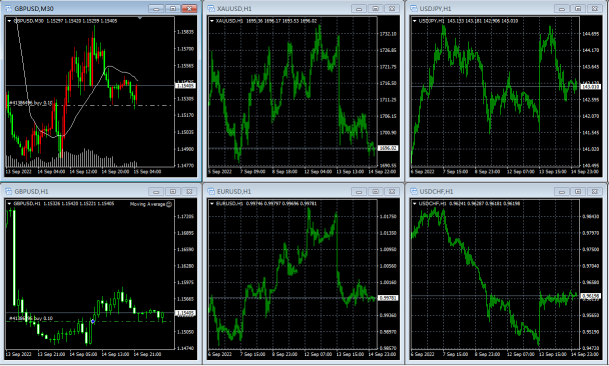The height and width of the screenshot is (366, 609).
Task: Click the EURUSD,H1 chart window icon
Action: [211, 191]
